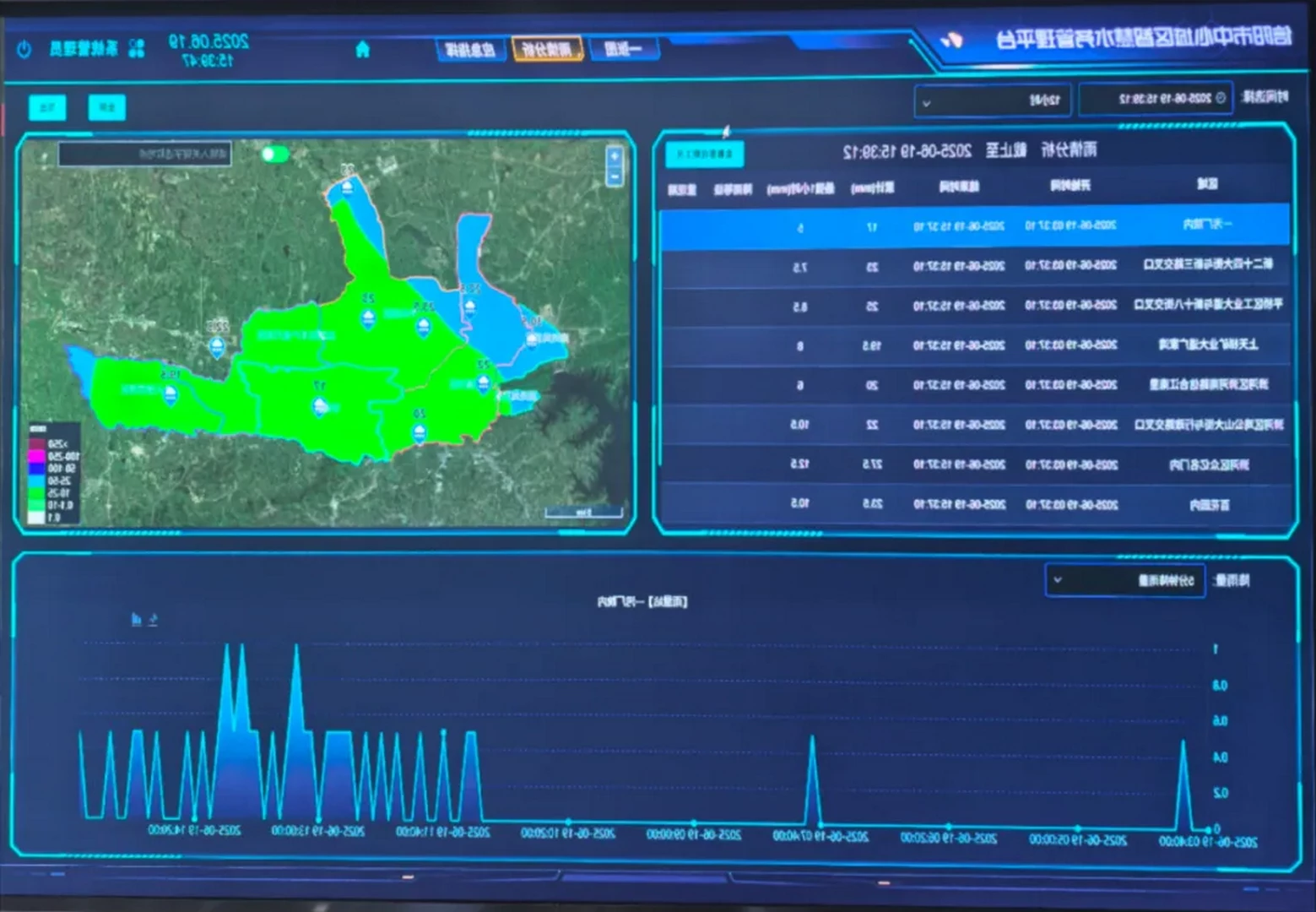Select the rain station marker labeled 22.5

pos(217,346)
